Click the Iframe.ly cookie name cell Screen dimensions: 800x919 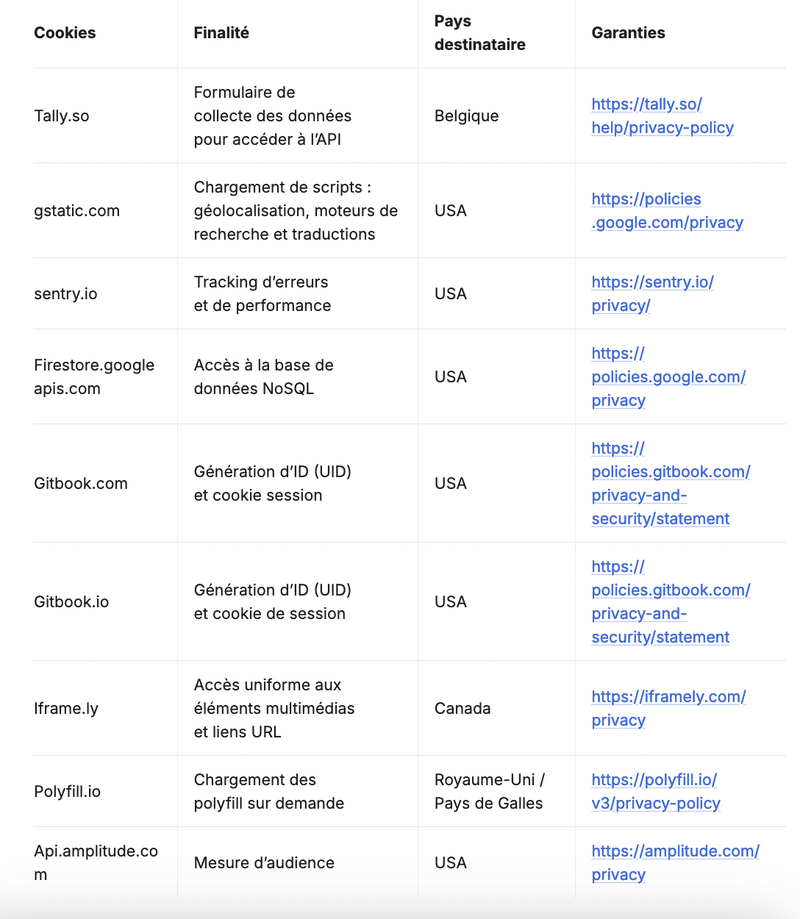pos(66,708)
